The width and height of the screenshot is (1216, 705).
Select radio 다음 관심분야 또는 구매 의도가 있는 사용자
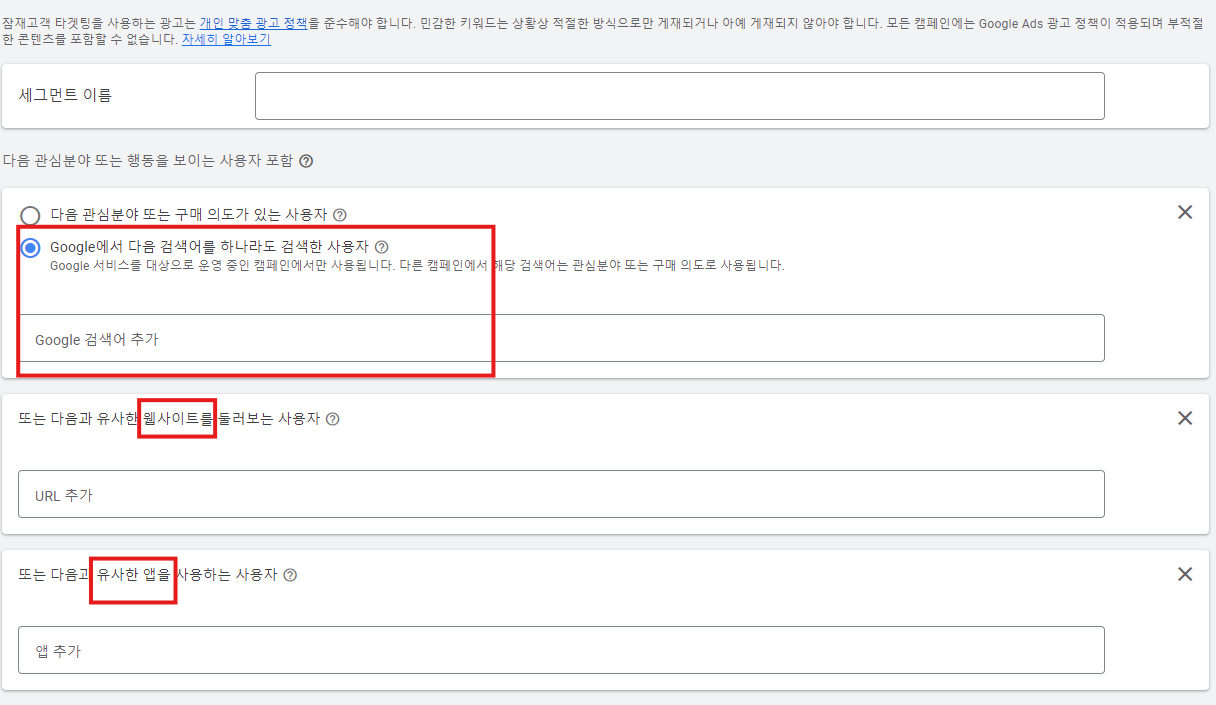click(31, 215)
